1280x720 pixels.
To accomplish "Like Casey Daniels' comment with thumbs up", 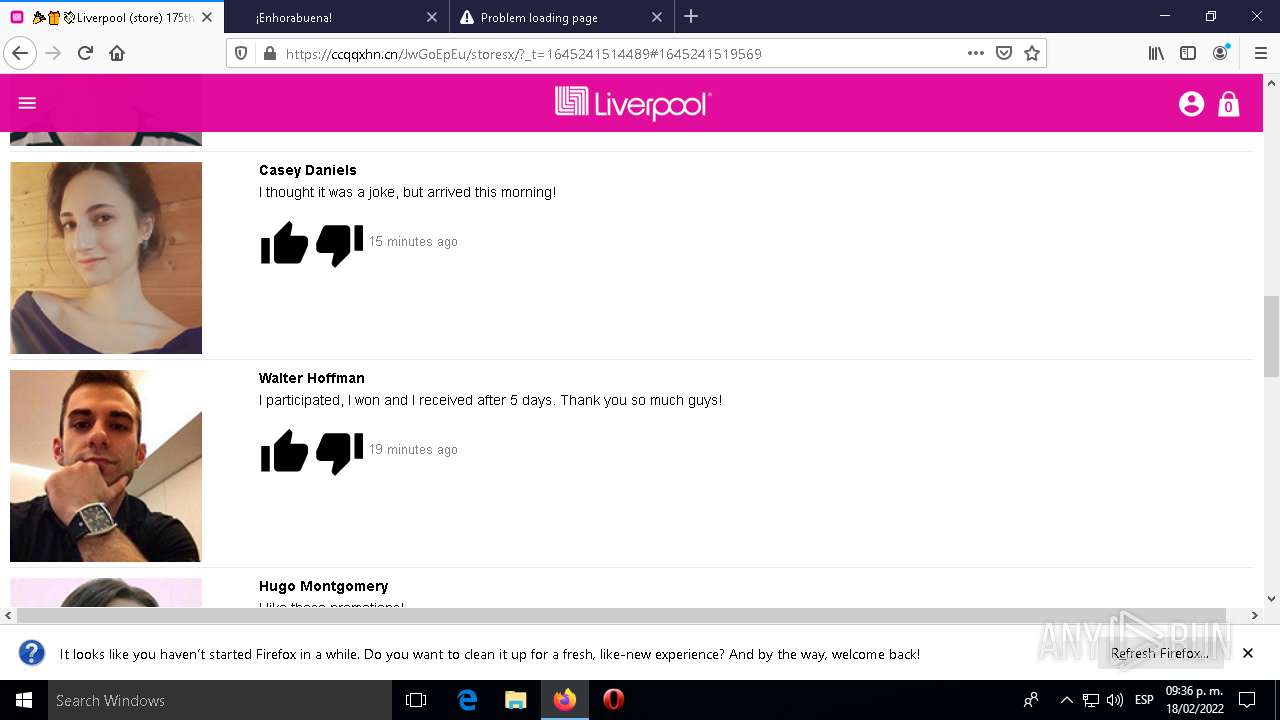I will point(284,243).
